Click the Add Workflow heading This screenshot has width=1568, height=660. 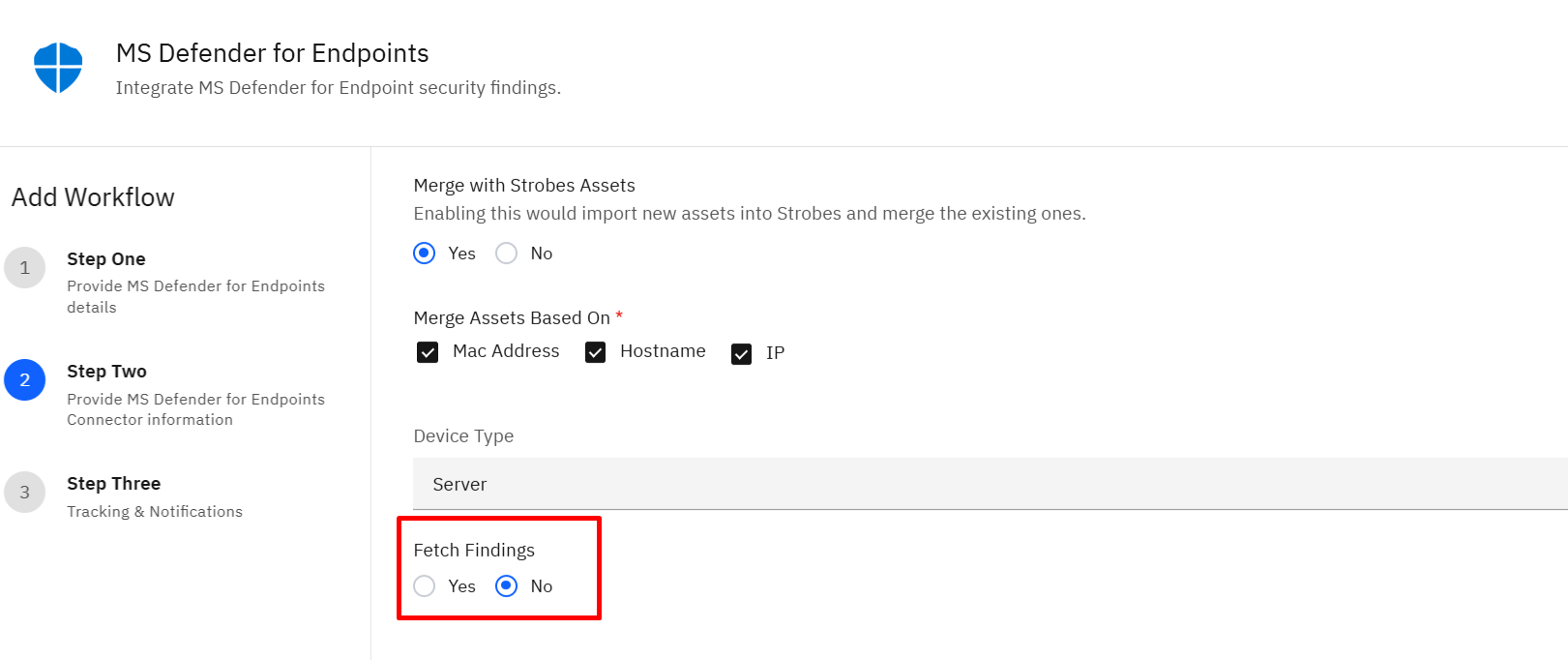point(93,197)
